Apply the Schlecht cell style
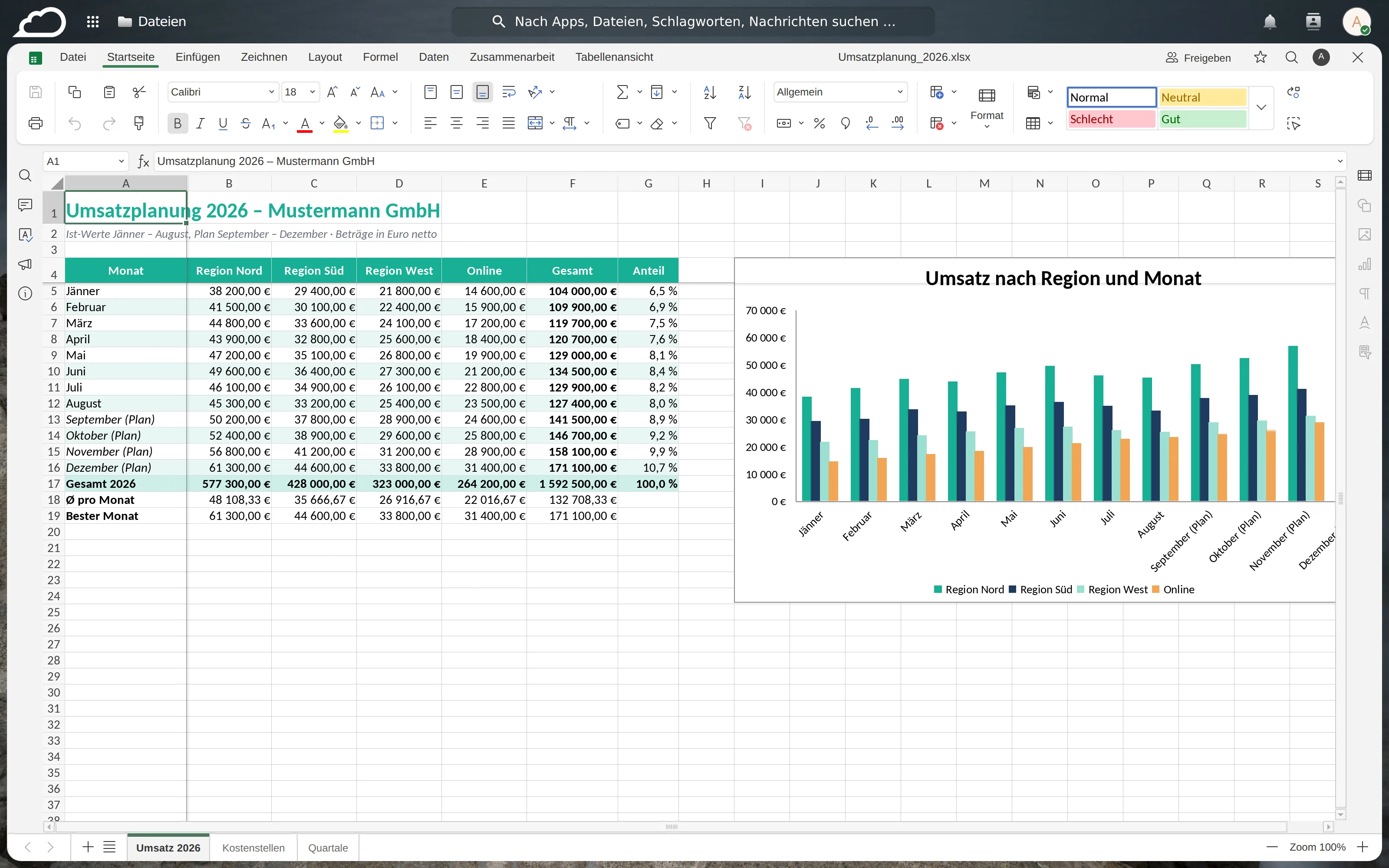 click(1111, 119)
